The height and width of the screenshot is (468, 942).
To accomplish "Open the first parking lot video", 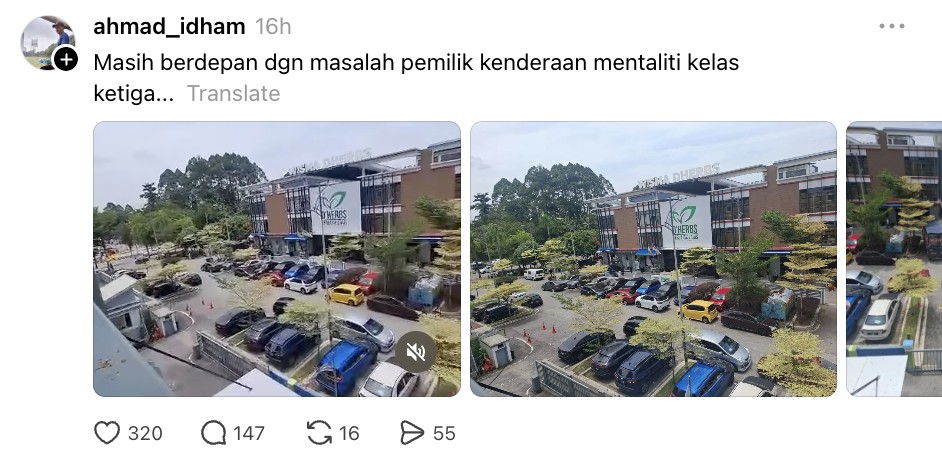I will [277, 259].
